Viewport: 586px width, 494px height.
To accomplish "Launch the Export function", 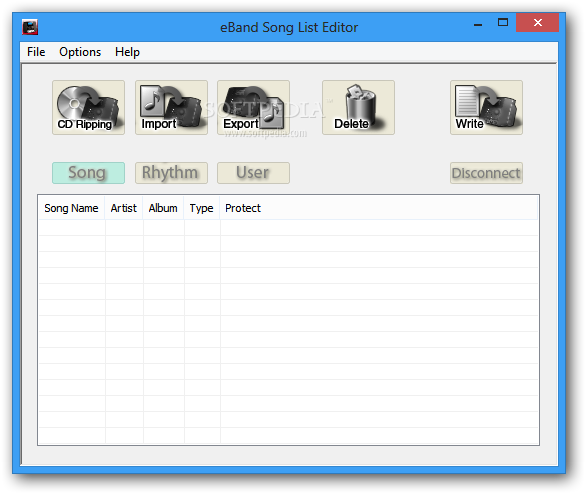I will point(253,107).
